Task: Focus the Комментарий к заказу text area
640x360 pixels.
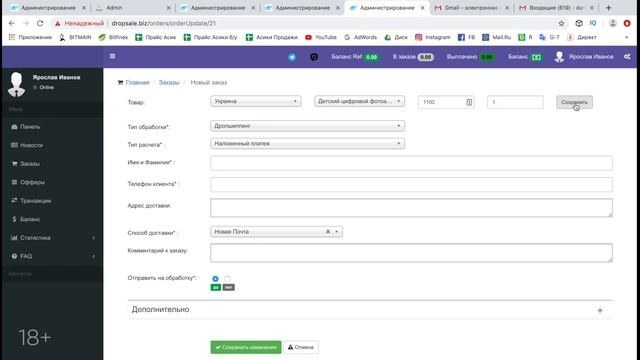Action: (x=411, y=253)
